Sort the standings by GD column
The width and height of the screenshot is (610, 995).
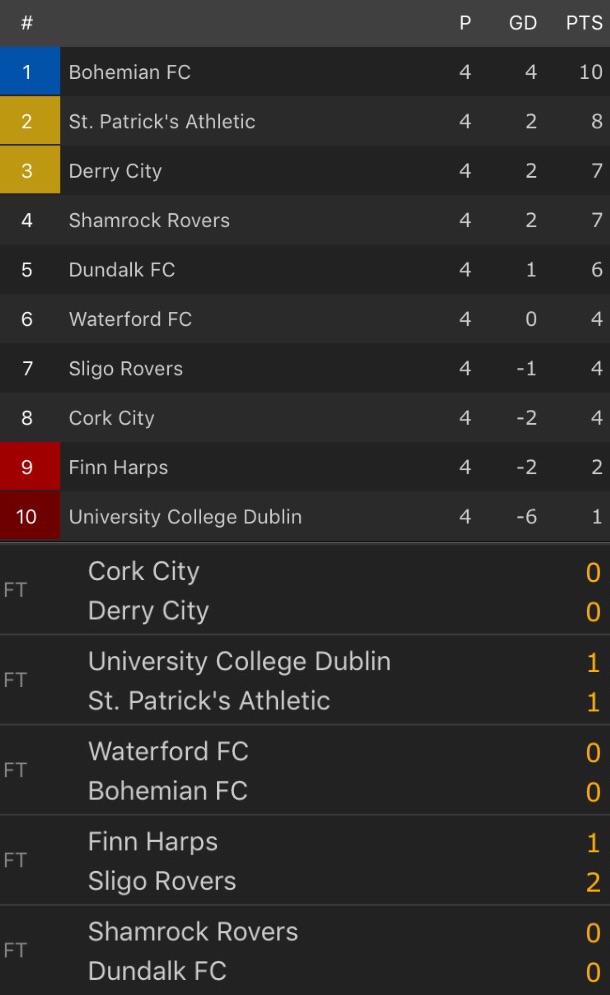[x=523, y=23]
